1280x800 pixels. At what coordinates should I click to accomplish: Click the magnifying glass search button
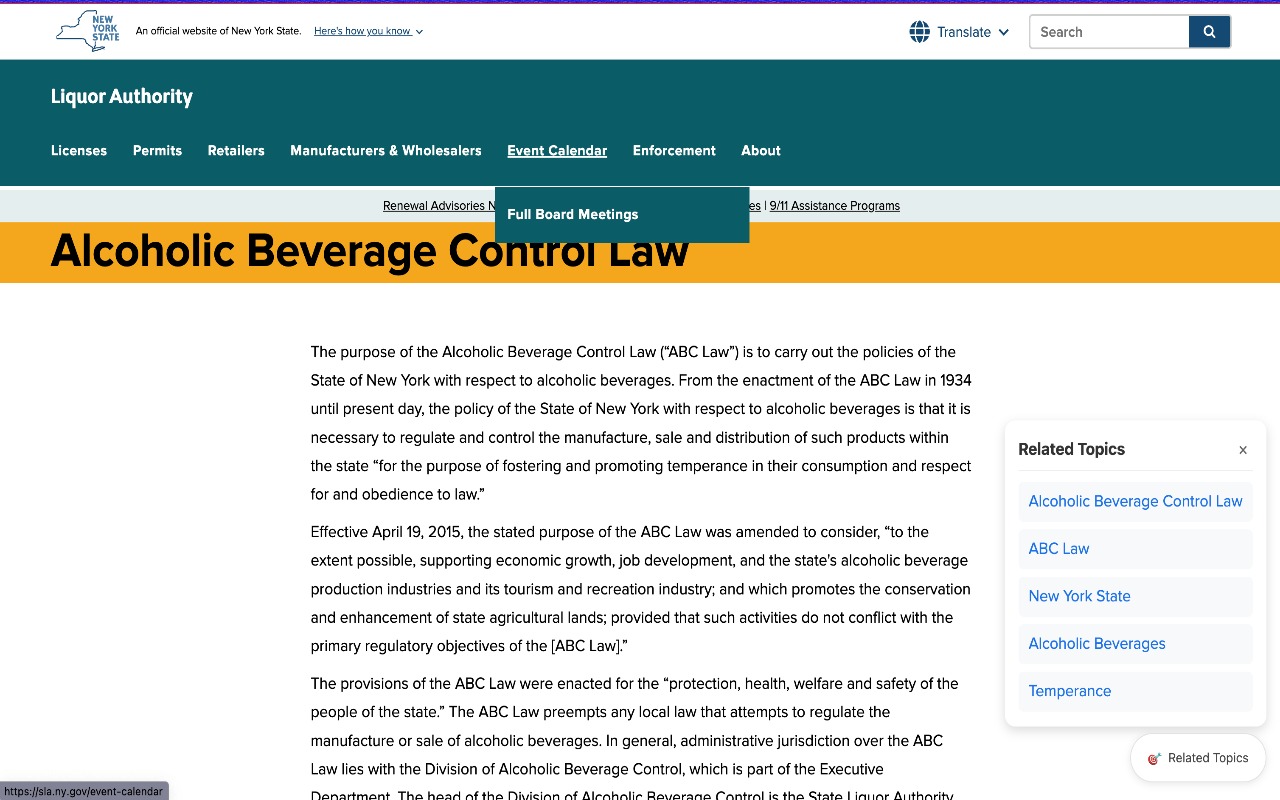tap(1209, 32)
